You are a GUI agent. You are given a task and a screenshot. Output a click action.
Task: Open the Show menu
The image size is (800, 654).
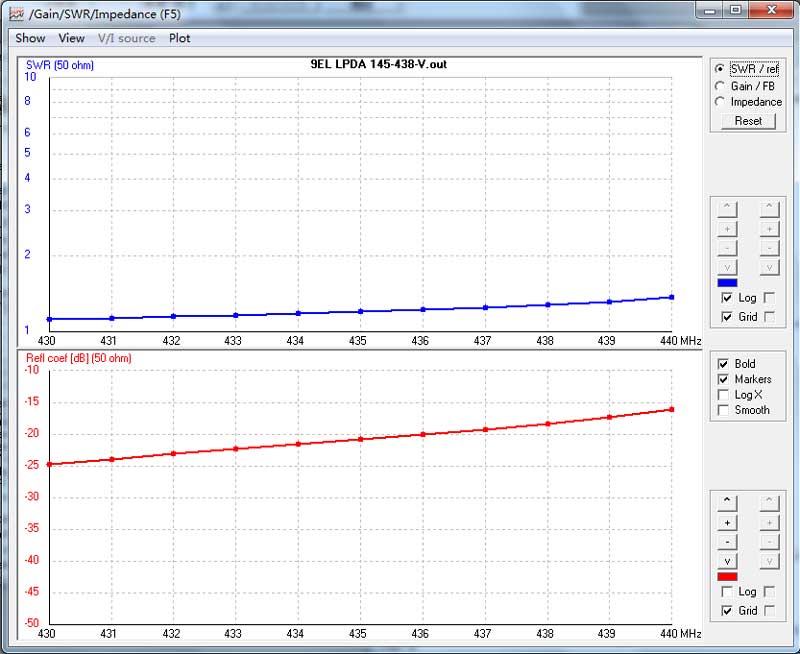pos(30,38)
